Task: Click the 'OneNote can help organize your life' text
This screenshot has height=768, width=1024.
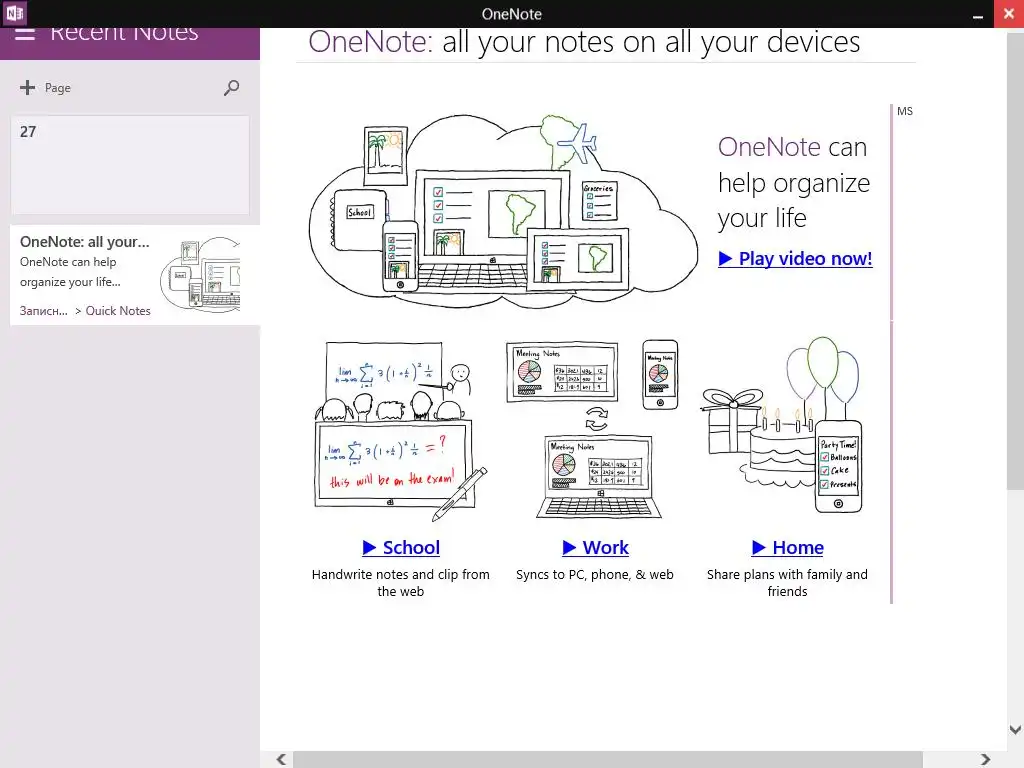Action: tap(793, 182)
